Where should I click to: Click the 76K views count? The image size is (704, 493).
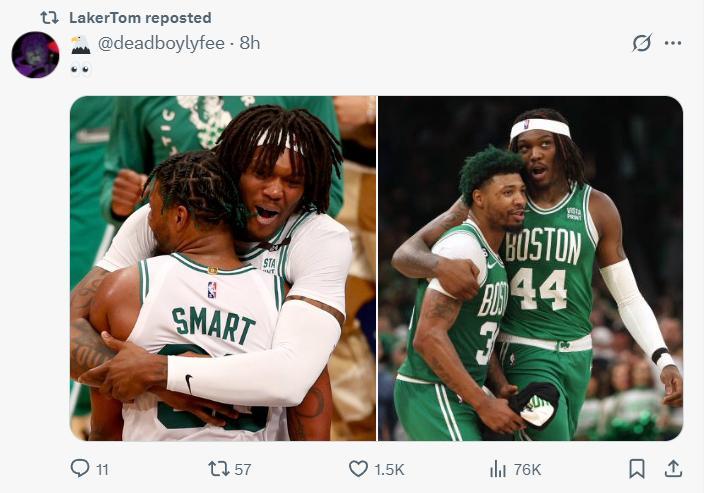point(527,469)
